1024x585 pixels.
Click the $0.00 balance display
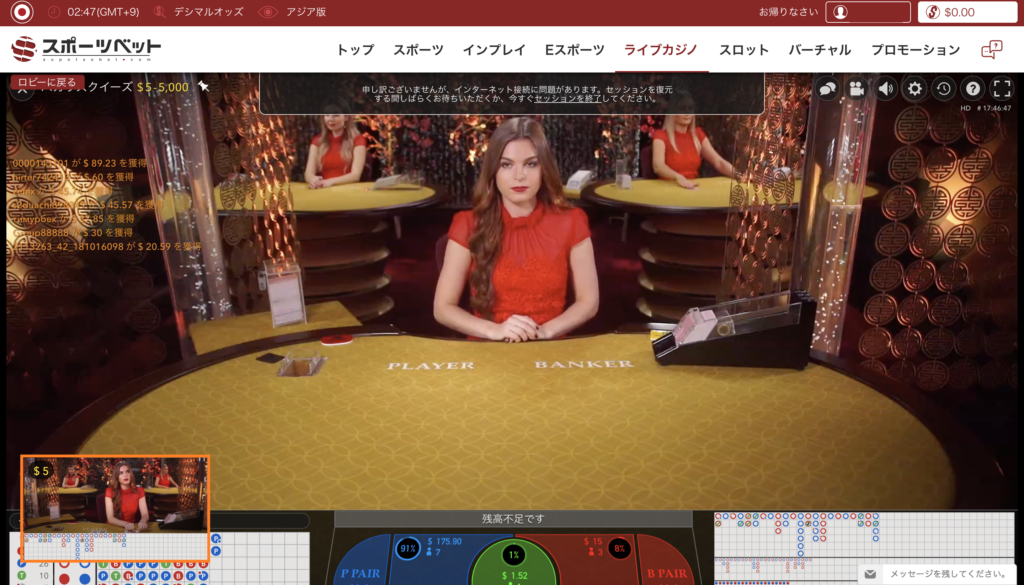click(967, 12)
